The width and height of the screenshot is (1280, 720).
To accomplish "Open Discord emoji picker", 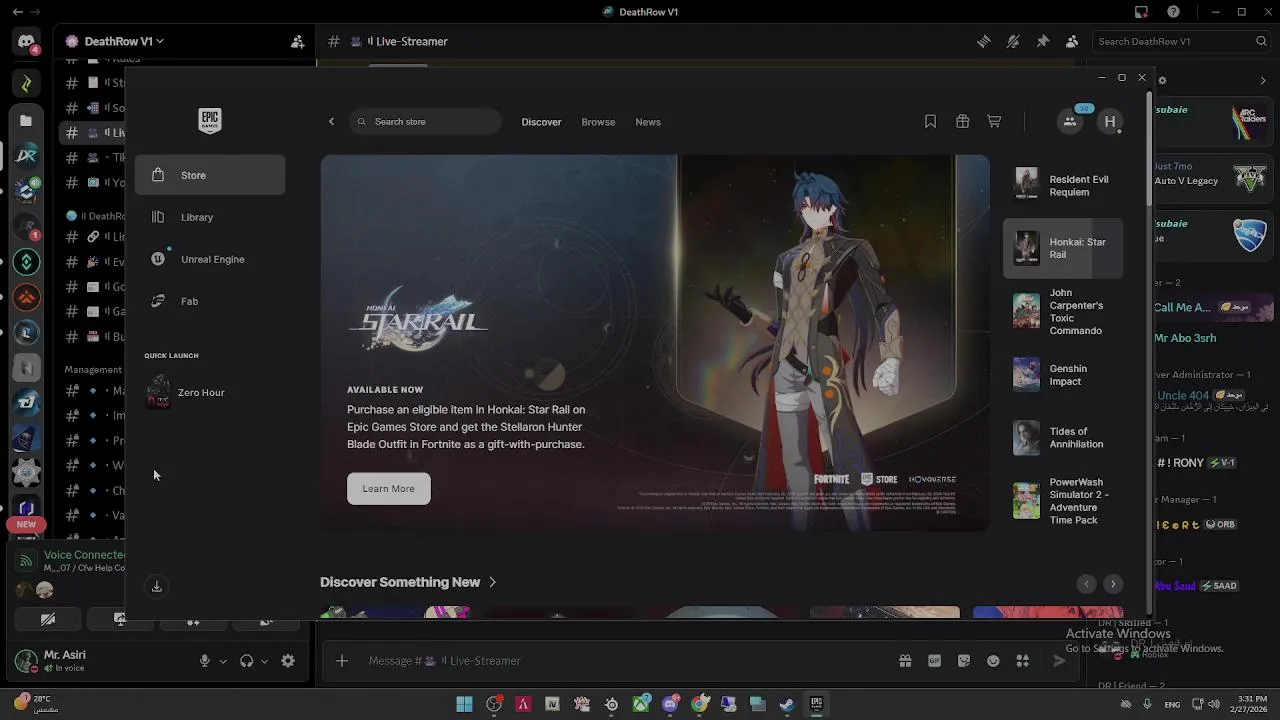I will click(993, 661).
